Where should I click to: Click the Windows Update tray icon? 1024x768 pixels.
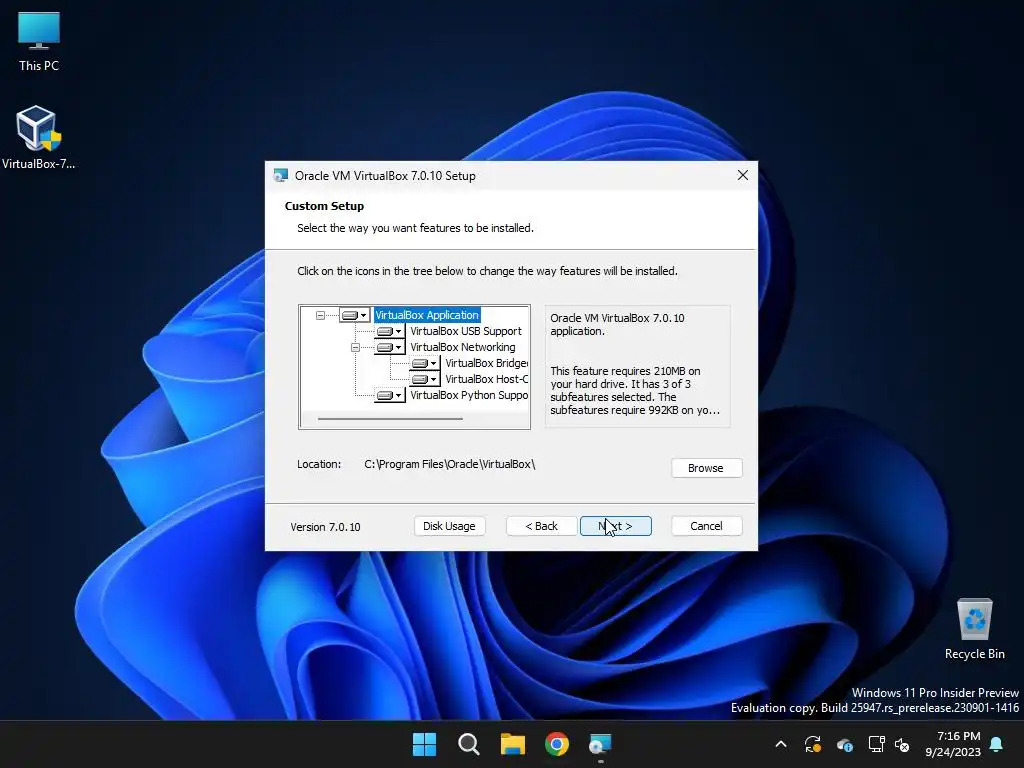(812, 744)
